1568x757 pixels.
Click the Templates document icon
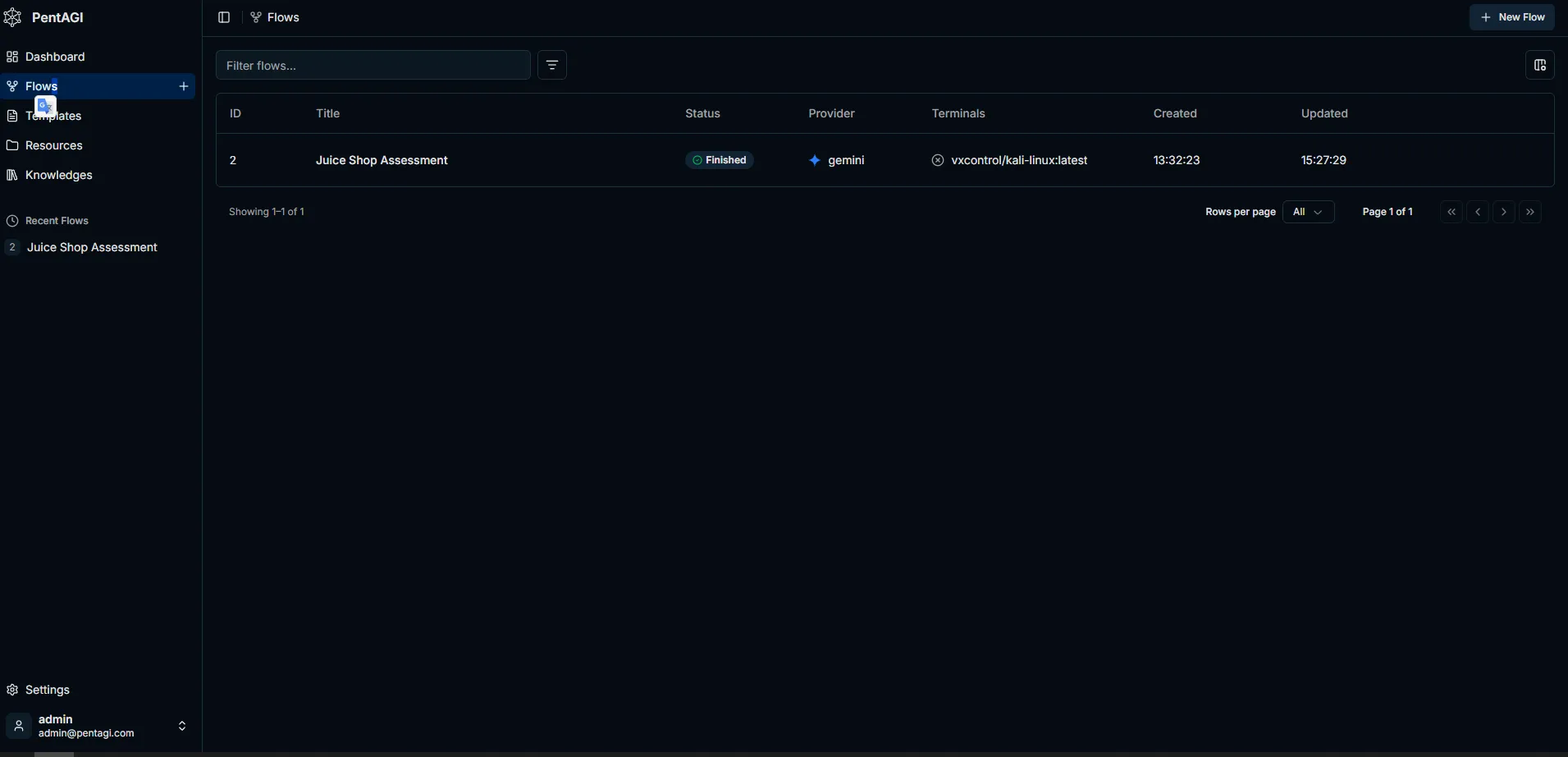[x=12, y=116]
